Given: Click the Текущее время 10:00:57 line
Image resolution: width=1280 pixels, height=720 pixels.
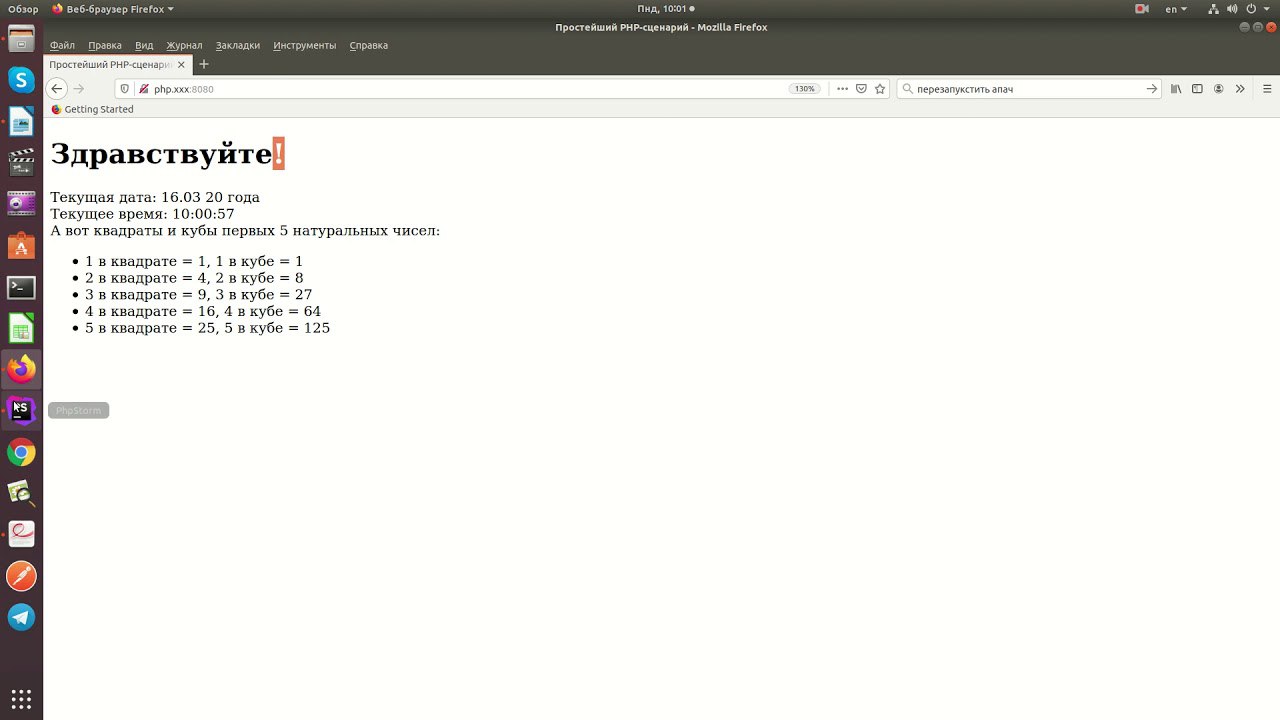Looking at the screenshot, I should point(142,214).
